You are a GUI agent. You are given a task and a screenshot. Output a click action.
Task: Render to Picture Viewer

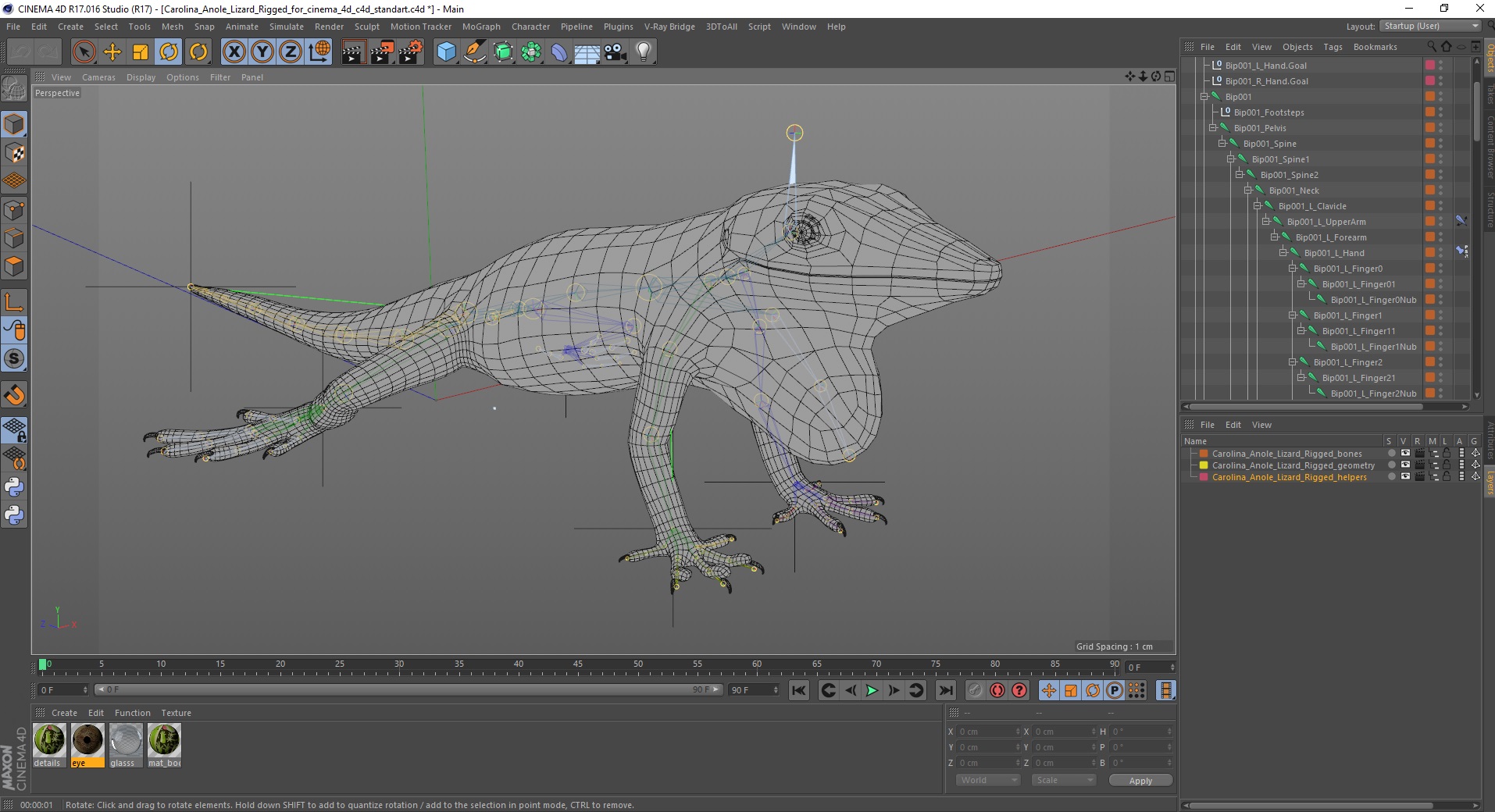[x=382, y=52]
